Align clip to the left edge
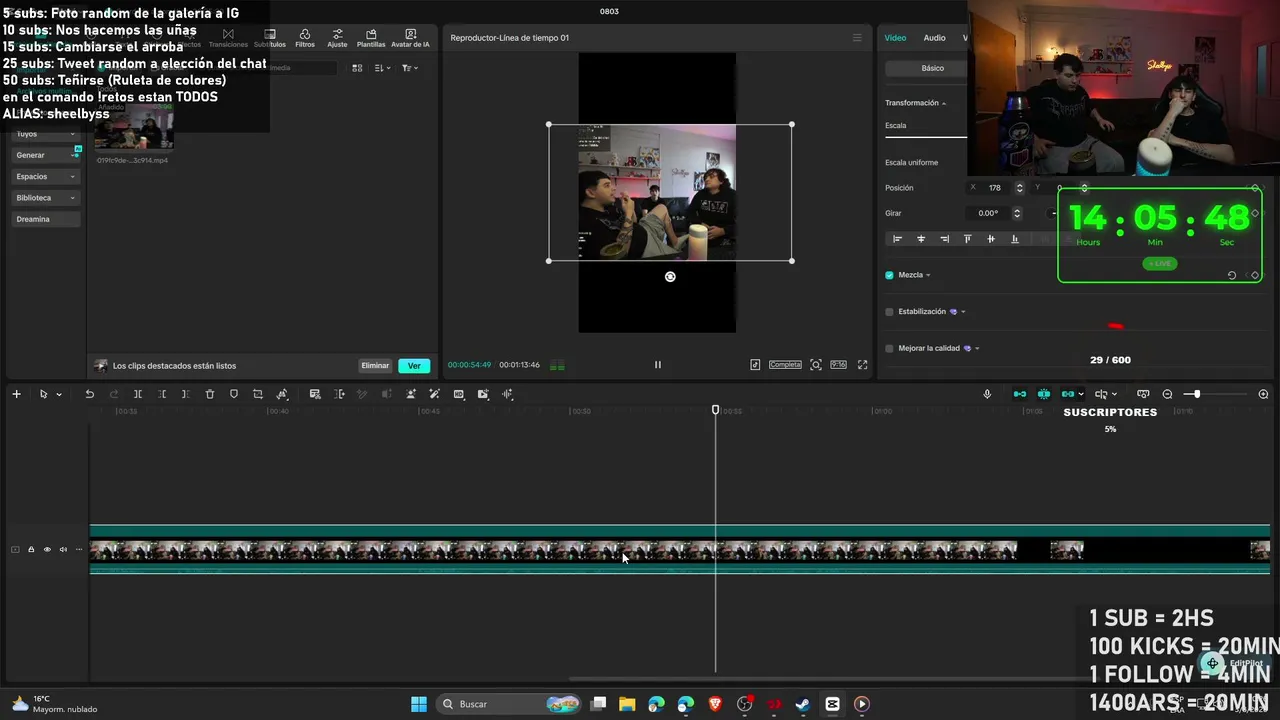The image size is (1280, 720). 897,239
